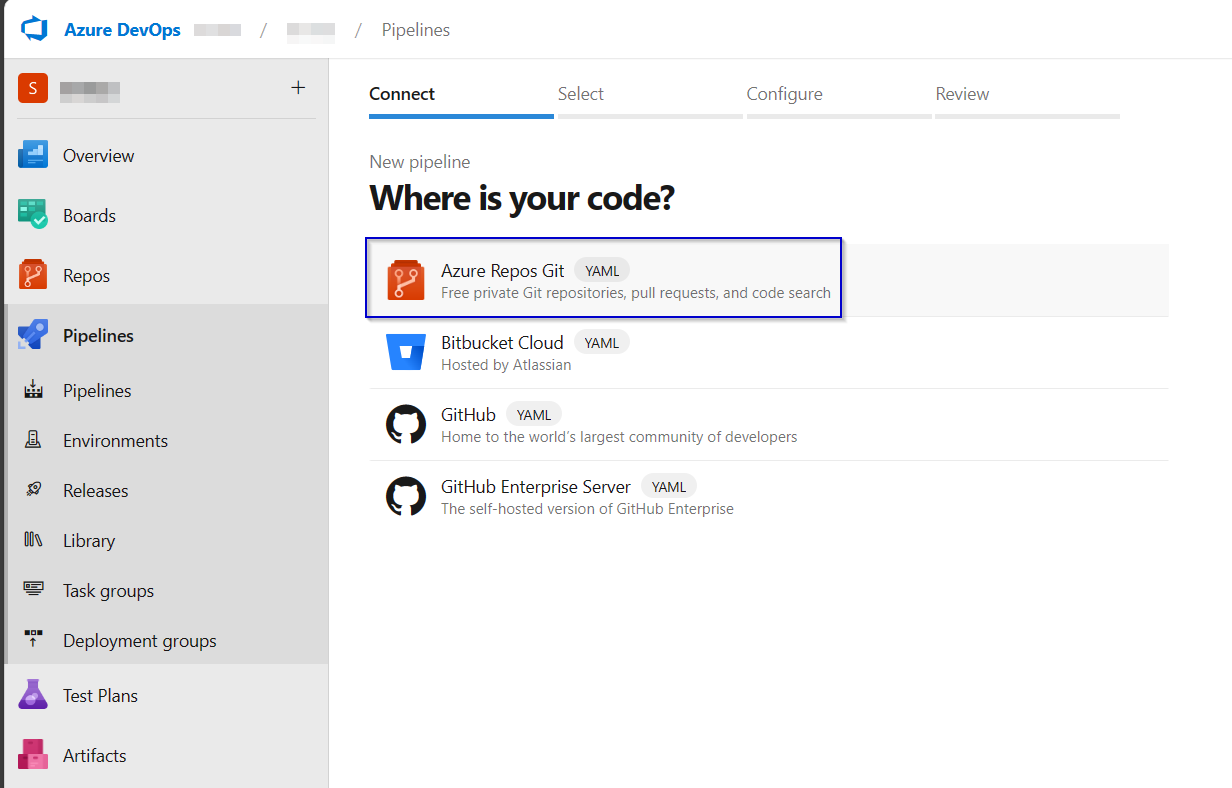Click the red S project avatar
The height and width of the screenshot is (788, 1232).
pyautogui.click(x=33, y=88)
